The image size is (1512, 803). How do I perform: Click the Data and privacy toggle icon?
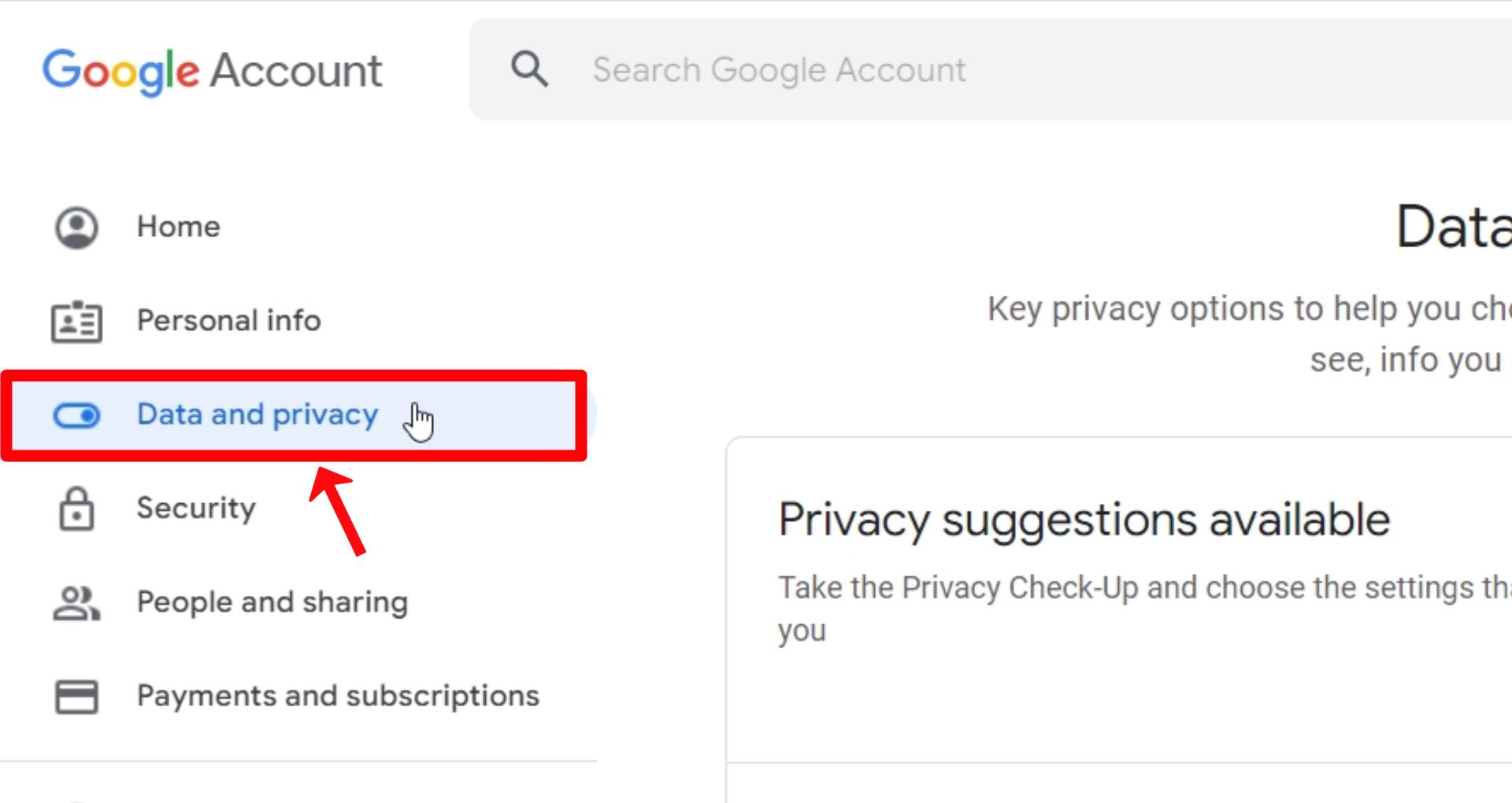click(x=76, y=415)
